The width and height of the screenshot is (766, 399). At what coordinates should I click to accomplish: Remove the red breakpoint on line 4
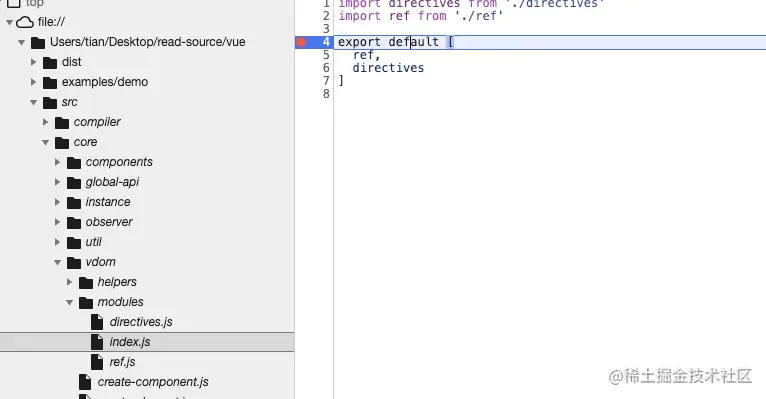tap(301, 42)
